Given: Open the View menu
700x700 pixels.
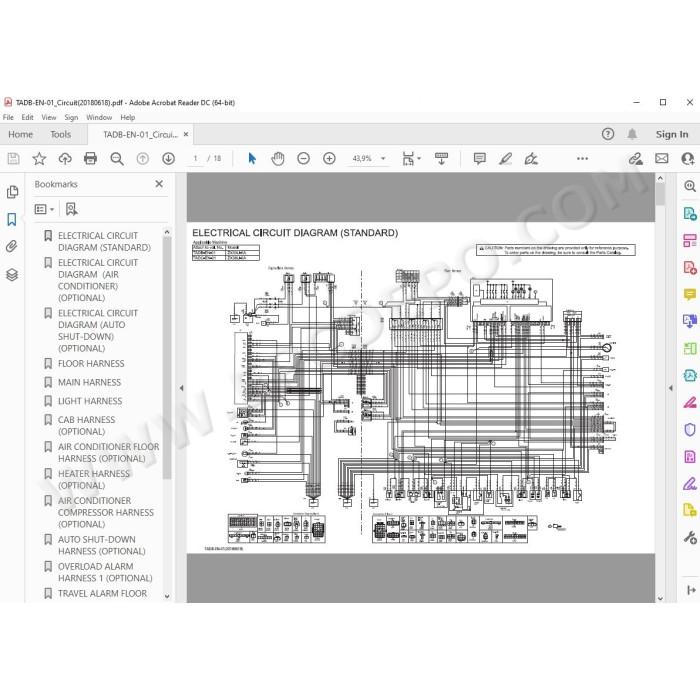Looking at the screenshot, I should click(49, 117).
